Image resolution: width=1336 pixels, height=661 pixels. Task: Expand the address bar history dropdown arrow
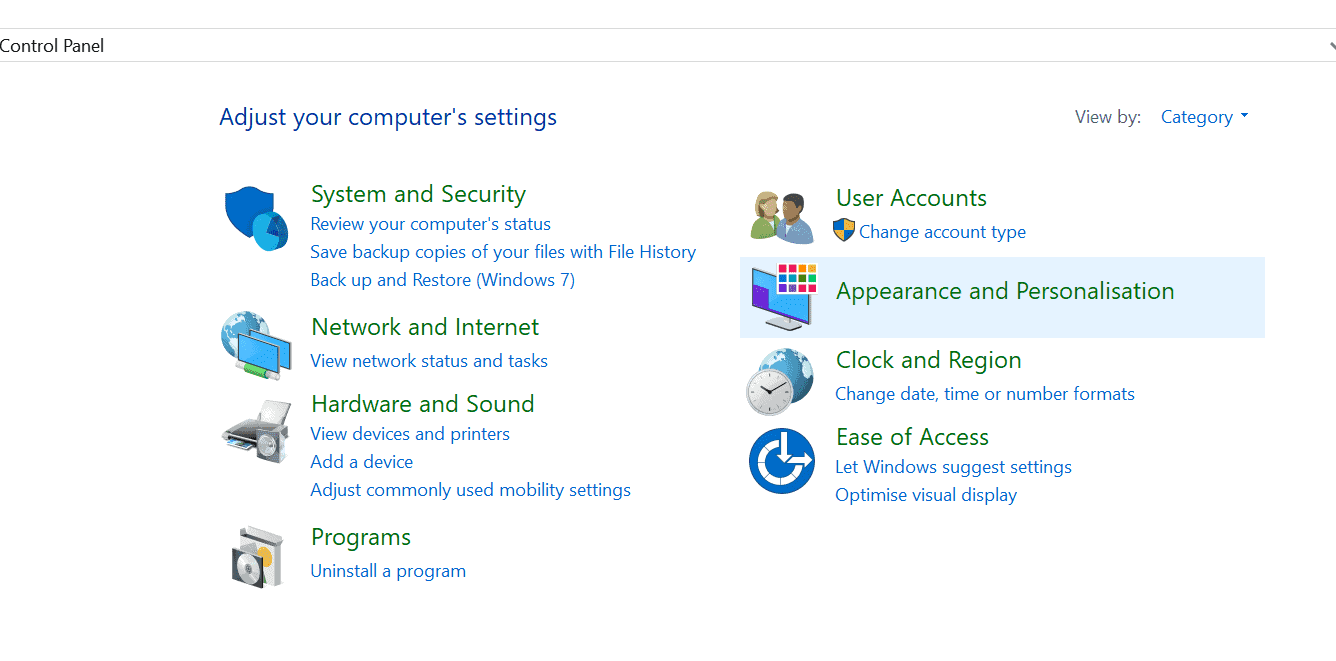coord(1331,46)
